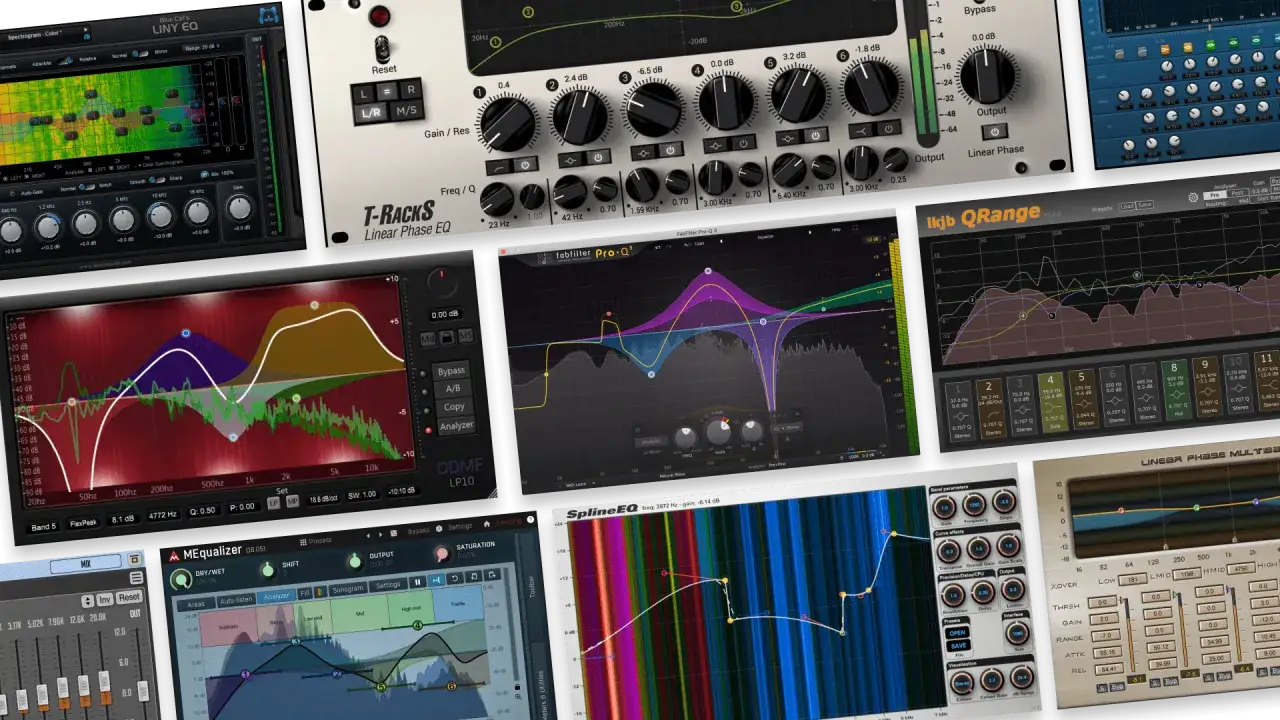Enable the Linear Phase power button
Screen dimensions: 1280x720
tap(993, 131)
